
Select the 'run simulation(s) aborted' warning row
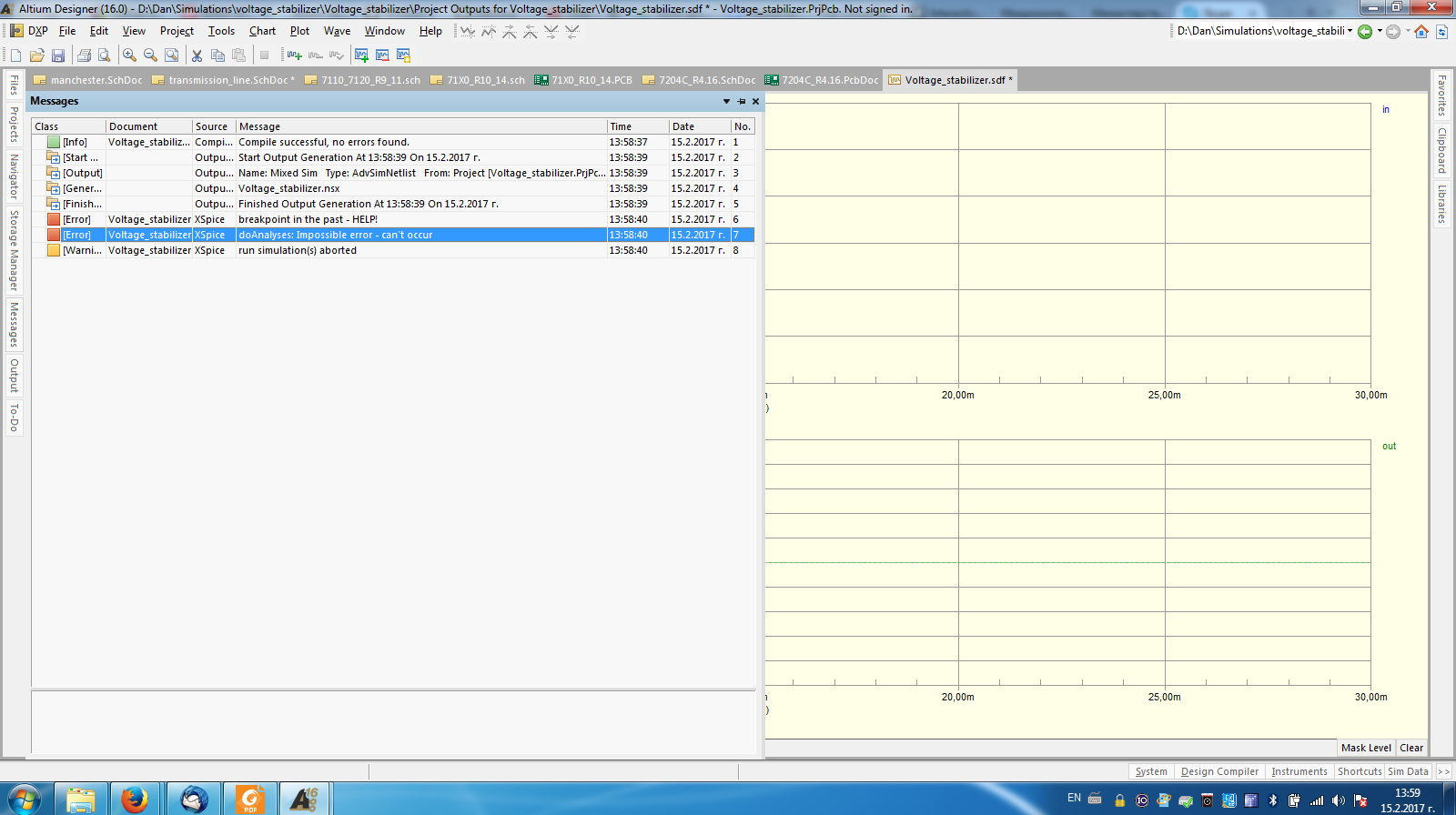point(393,250)
